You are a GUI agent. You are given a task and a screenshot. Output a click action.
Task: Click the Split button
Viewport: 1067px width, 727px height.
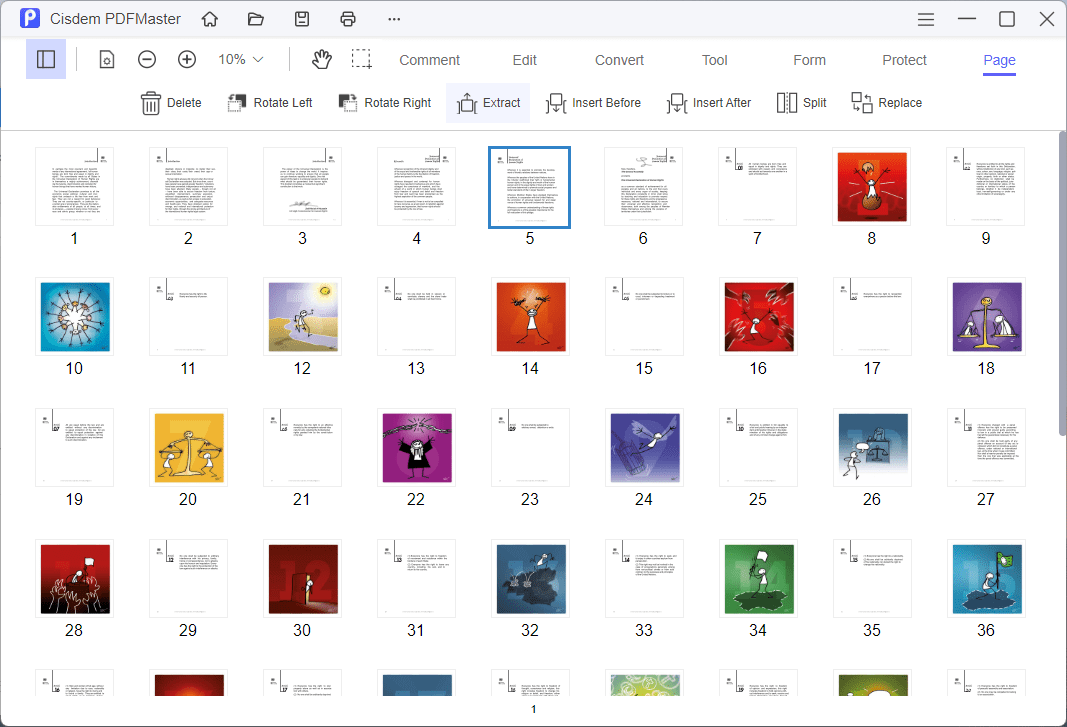tap(802, 103)
